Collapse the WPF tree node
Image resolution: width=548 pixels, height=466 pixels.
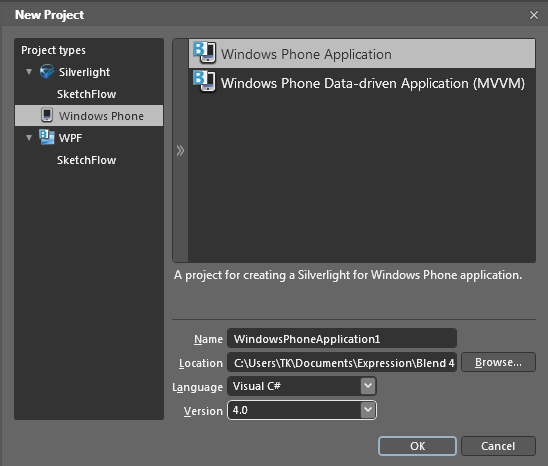click(29, 137)
